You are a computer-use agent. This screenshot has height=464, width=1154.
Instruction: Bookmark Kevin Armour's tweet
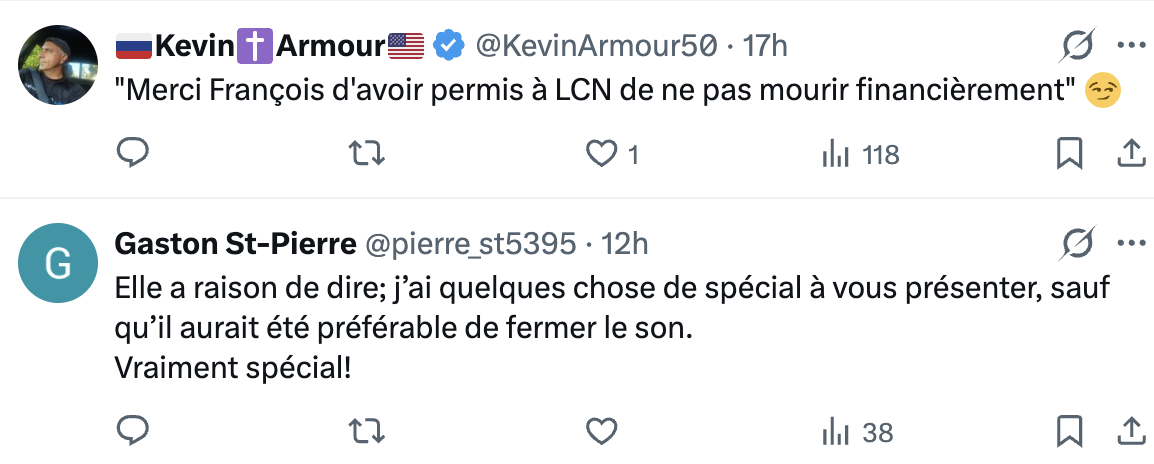coord(1069,154)
